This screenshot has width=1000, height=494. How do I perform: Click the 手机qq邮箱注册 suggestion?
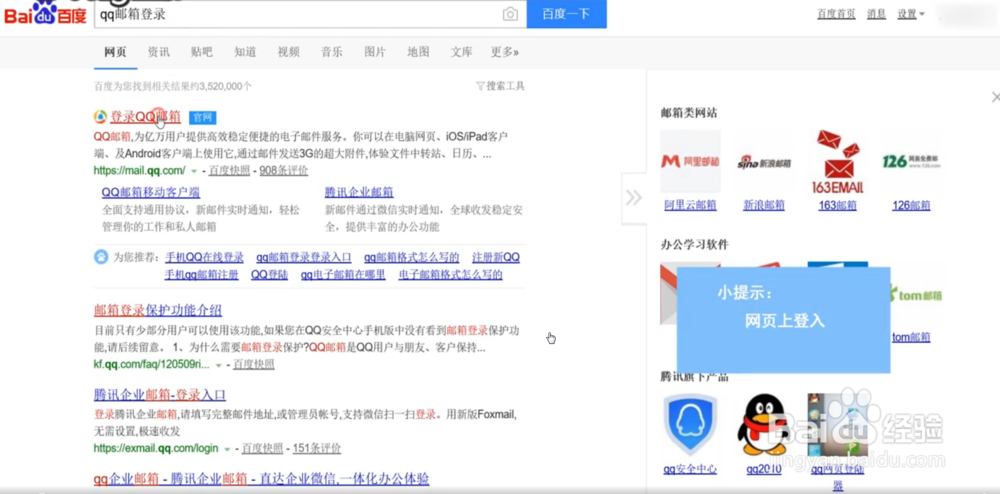202,275
